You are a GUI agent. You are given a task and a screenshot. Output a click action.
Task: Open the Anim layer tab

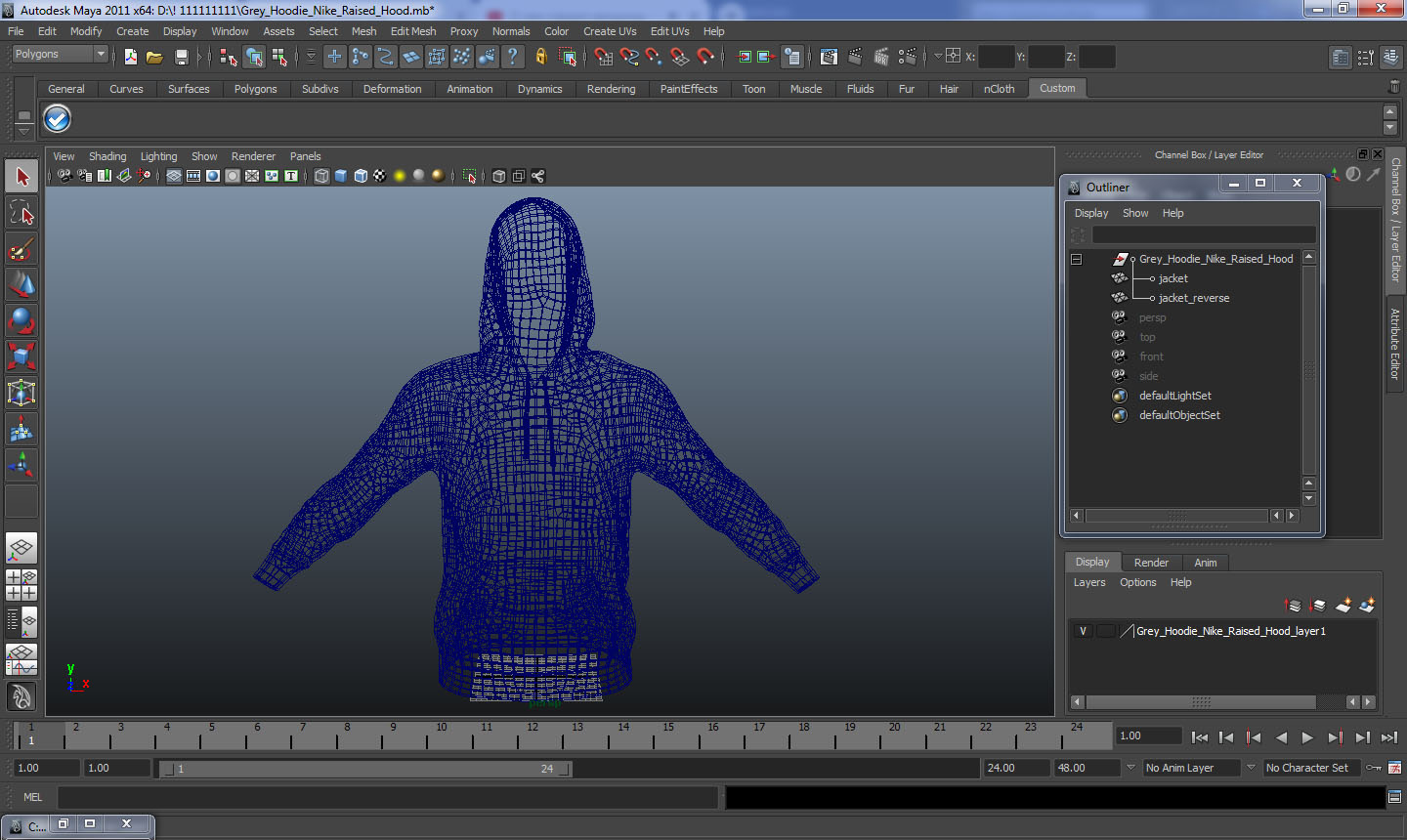tap(1206, 563)
